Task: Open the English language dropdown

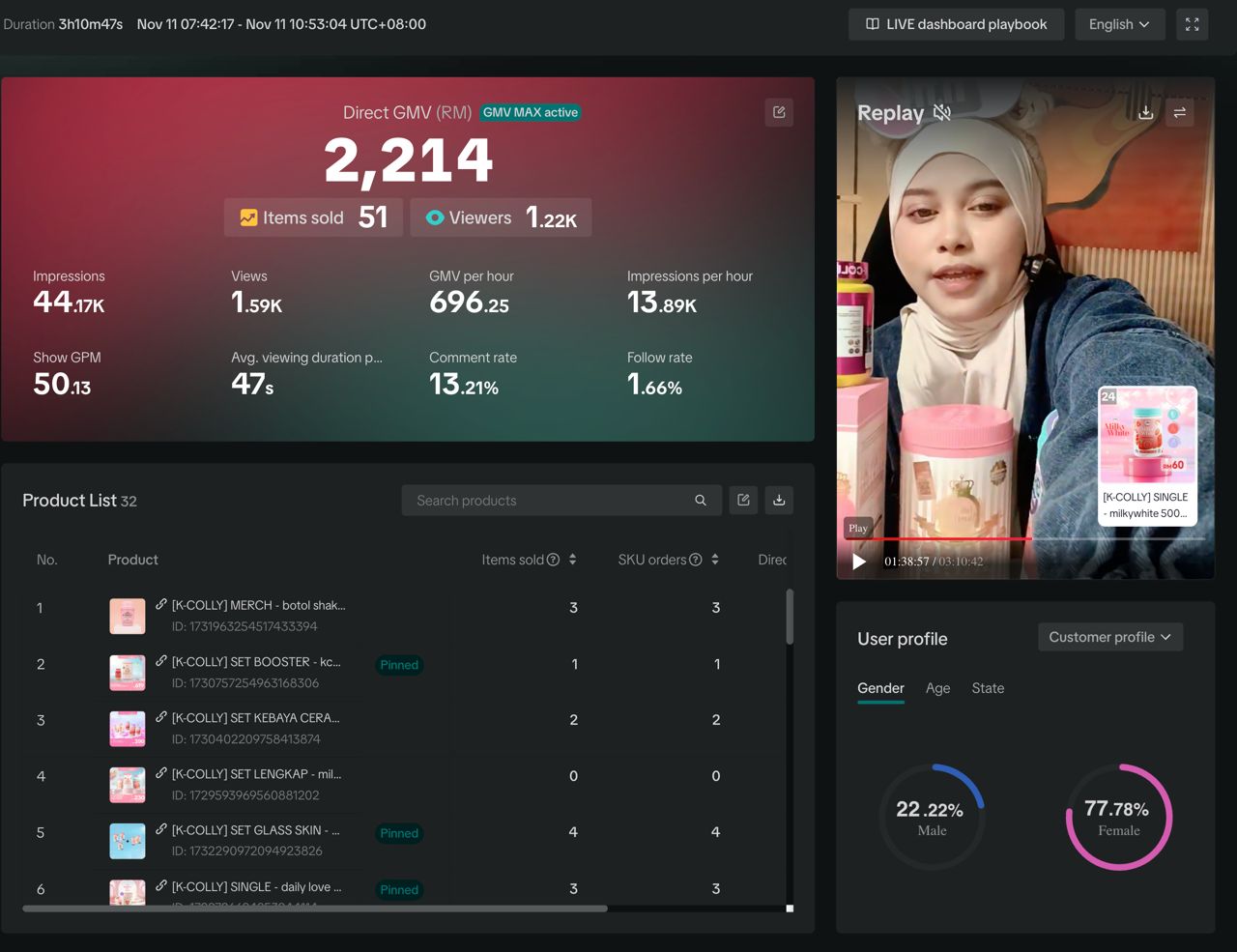Action: pyautogui.click(x=1119, y=24)
